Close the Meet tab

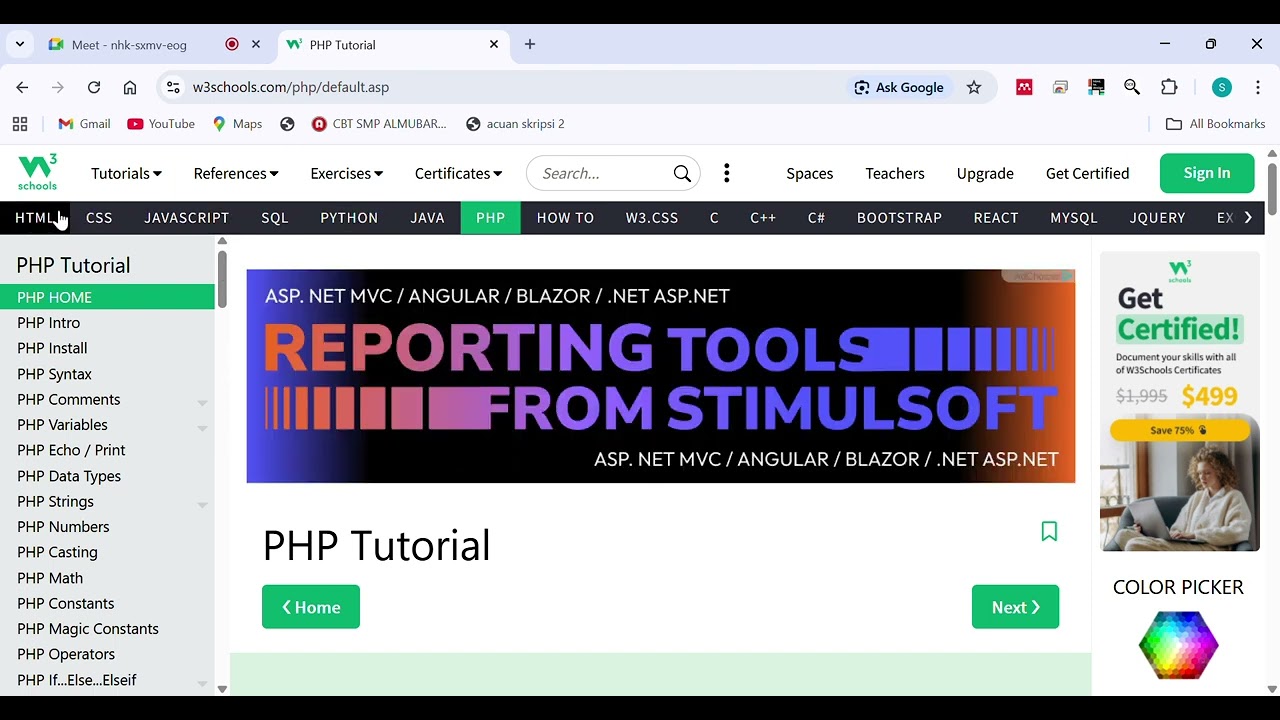click(256, 44)
